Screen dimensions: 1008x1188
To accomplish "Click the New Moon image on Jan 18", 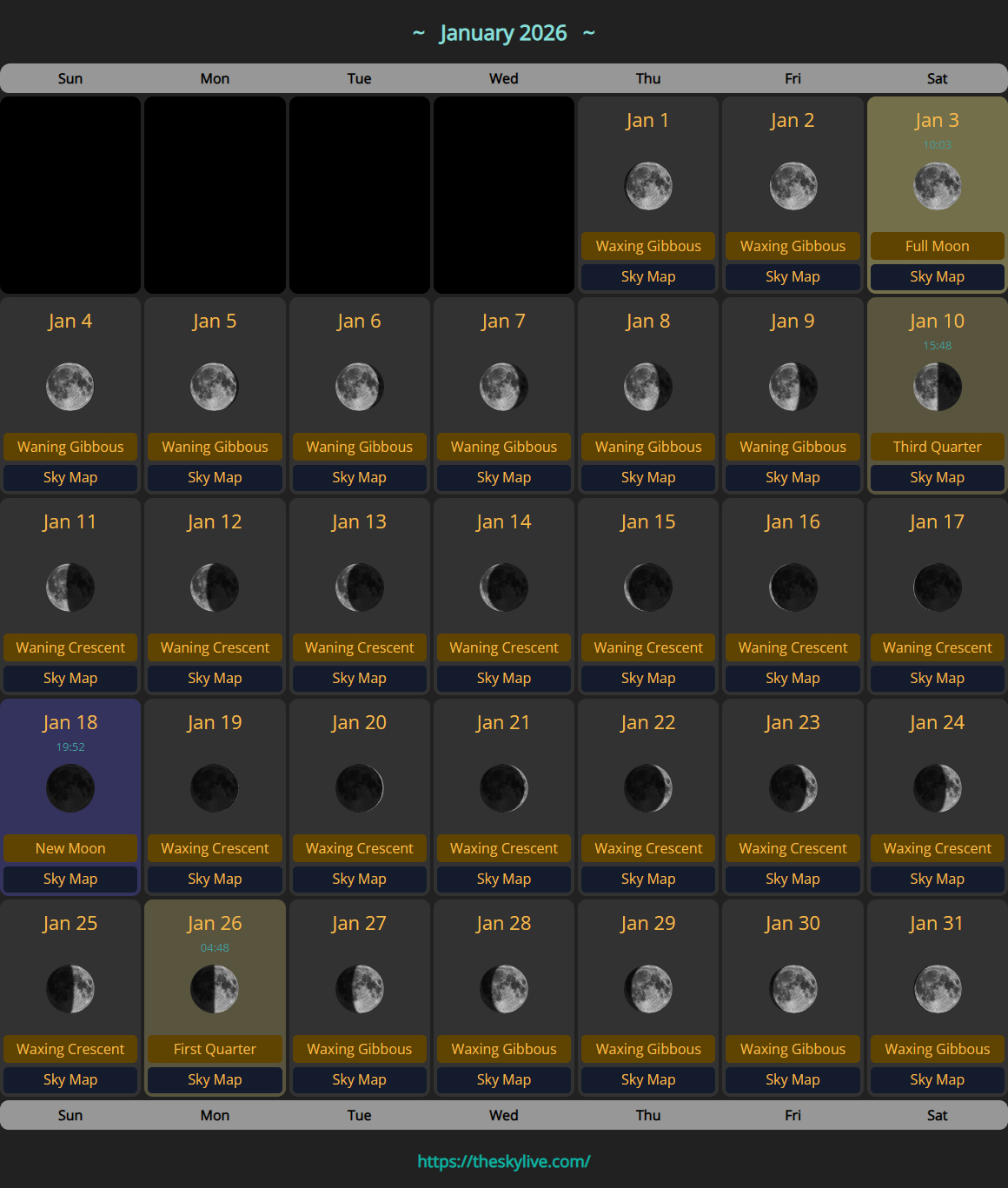I will 70,788.
